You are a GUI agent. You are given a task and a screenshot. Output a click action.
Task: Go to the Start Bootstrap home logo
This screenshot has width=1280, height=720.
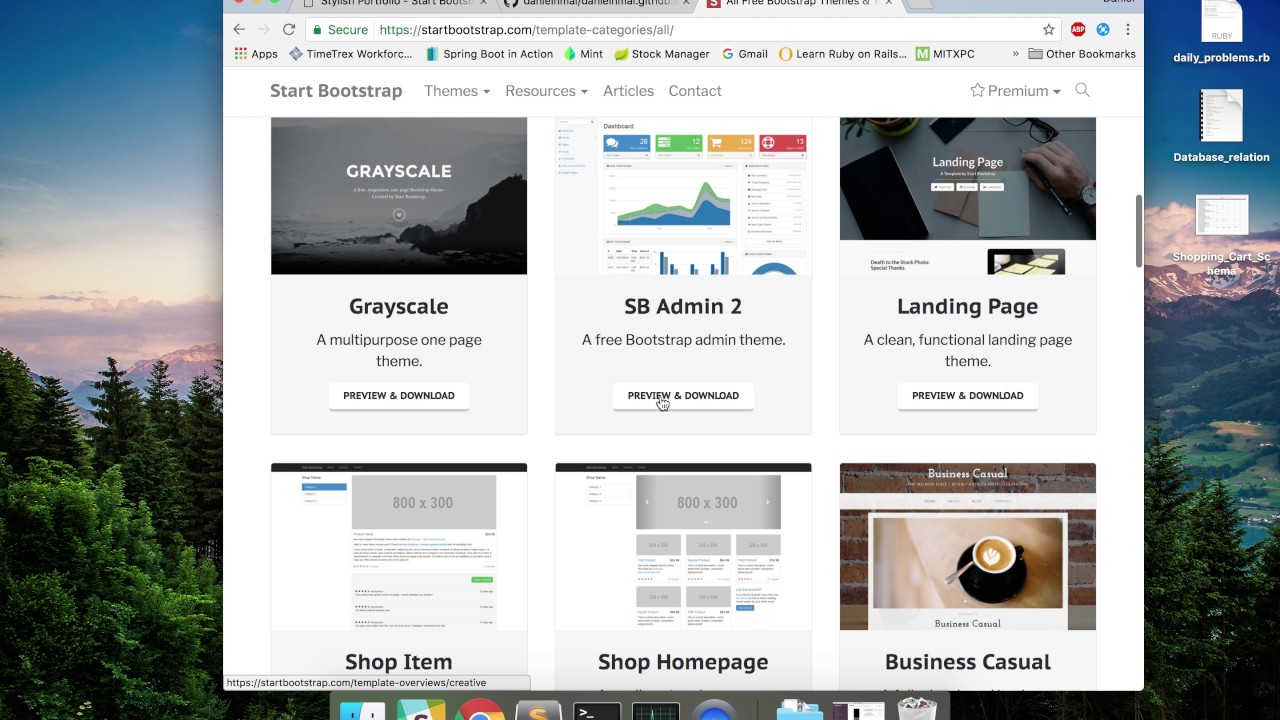coord(336,91)
